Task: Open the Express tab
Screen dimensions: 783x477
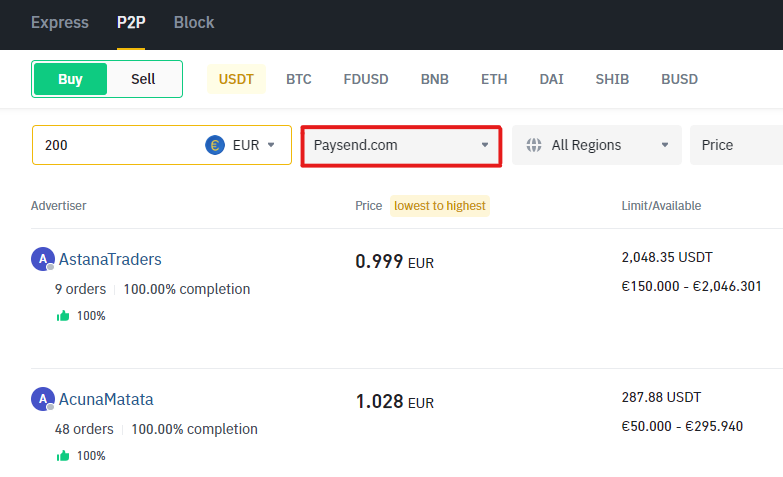Action: [59, 22]
